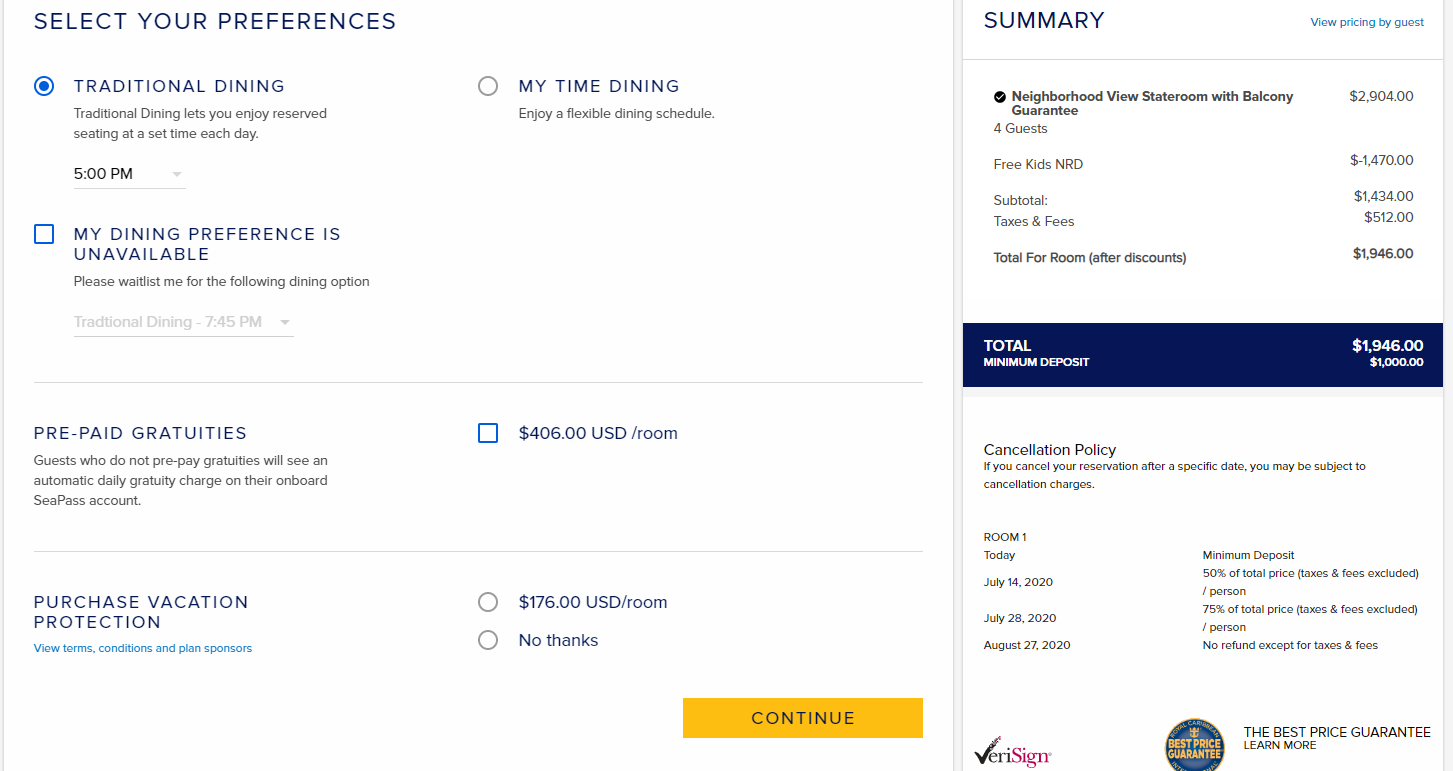Choose the My Time Dining option

488,86
